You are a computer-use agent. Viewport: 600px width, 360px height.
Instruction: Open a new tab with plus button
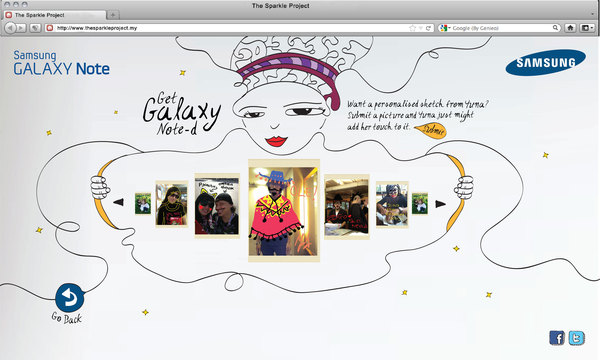113,15
